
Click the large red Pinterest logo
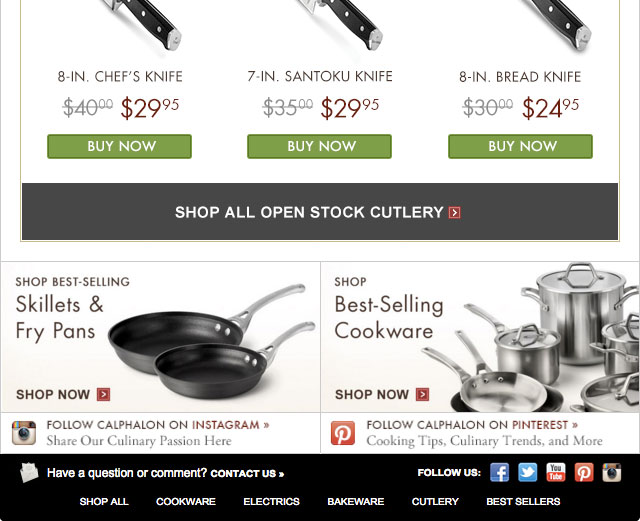click(343, 433)
